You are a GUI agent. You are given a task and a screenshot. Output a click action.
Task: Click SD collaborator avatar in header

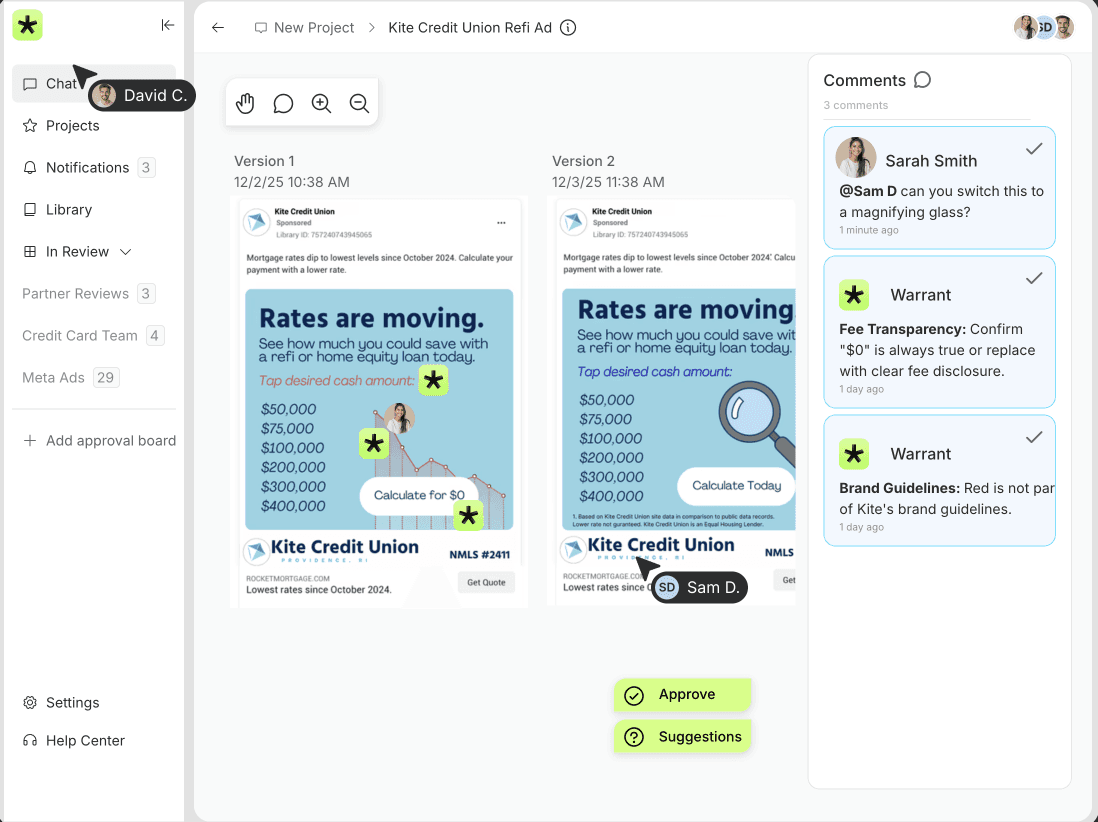[x=1044, y=27]
